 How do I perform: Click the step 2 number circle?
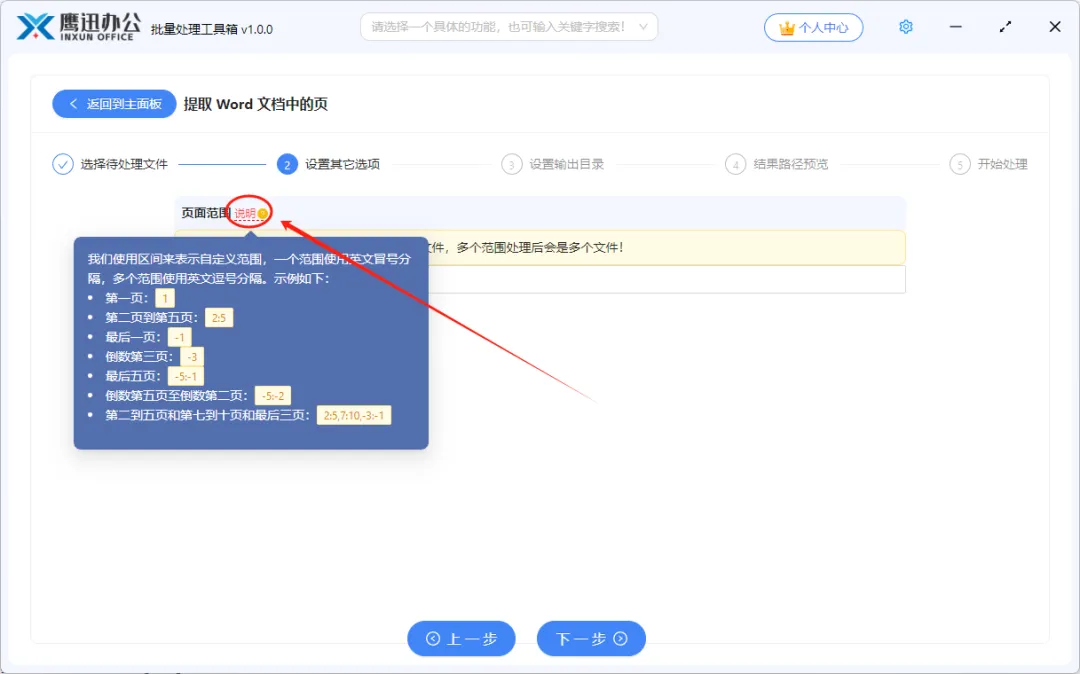[287, 164]
